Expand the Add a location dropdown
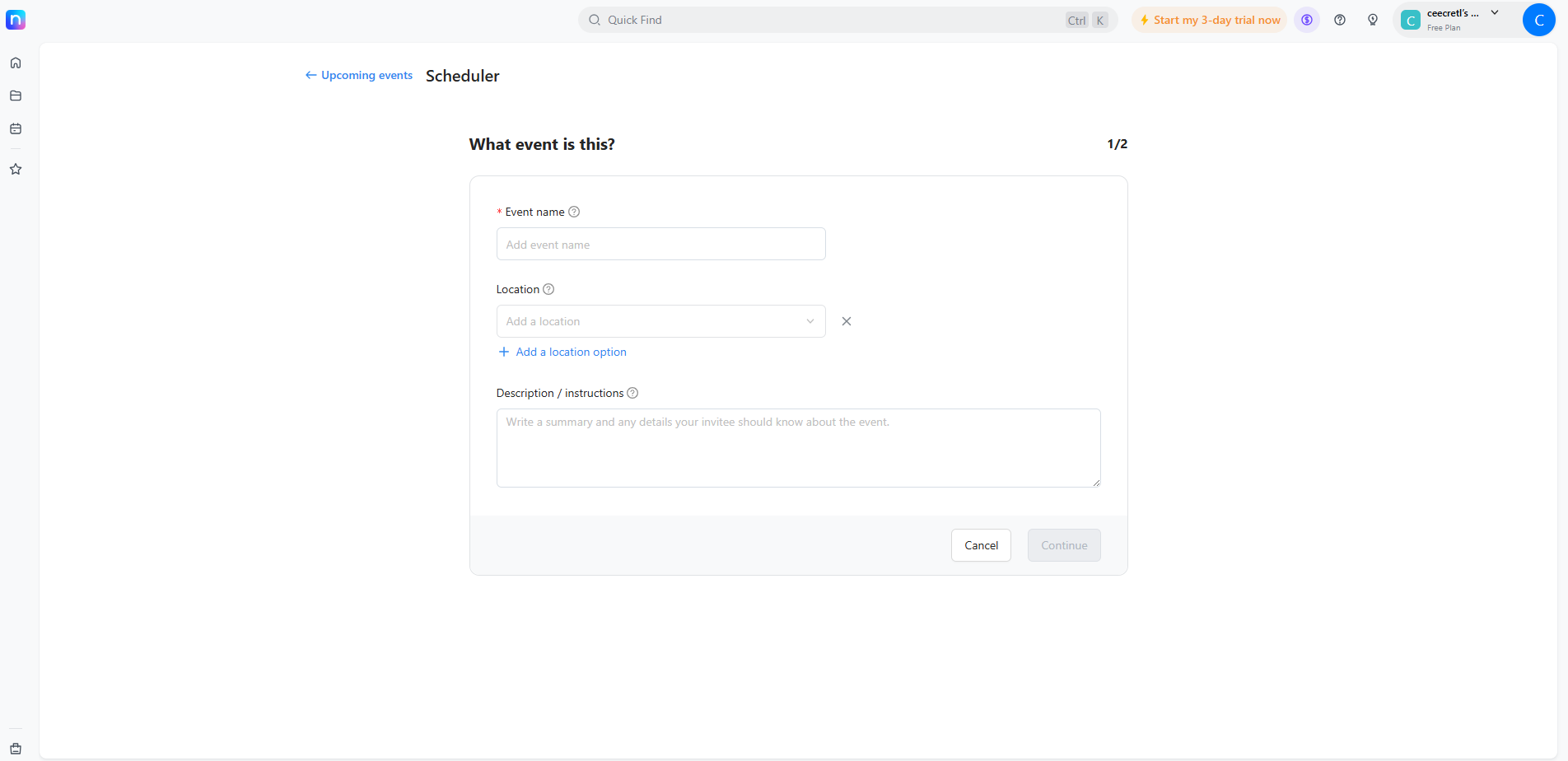This screenshot has height=761, width=1568. click(810, 321)
